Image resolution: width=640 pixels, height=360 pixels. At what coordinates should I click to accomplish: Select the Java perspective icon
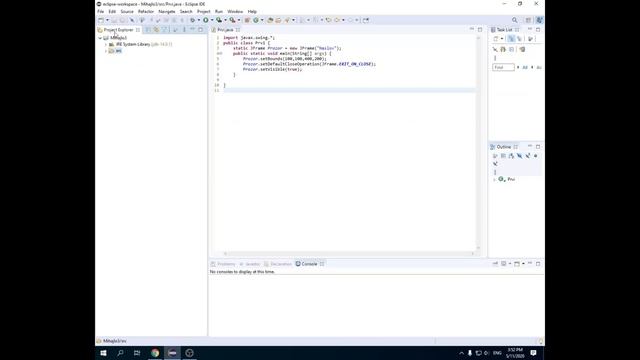pos(539,20)
